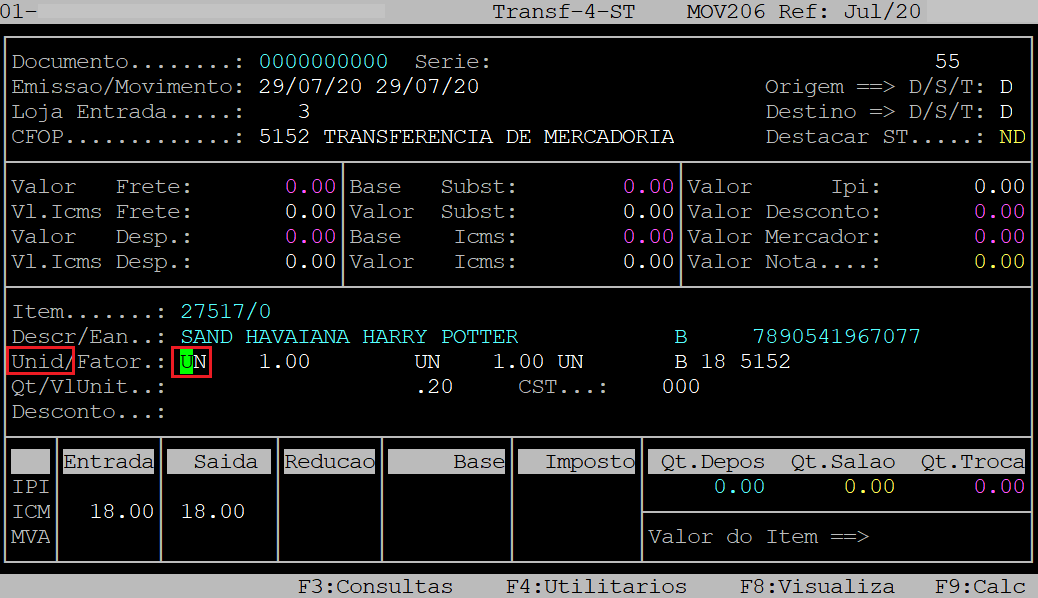Select the Destacar ST value ND

[1012, 137]
